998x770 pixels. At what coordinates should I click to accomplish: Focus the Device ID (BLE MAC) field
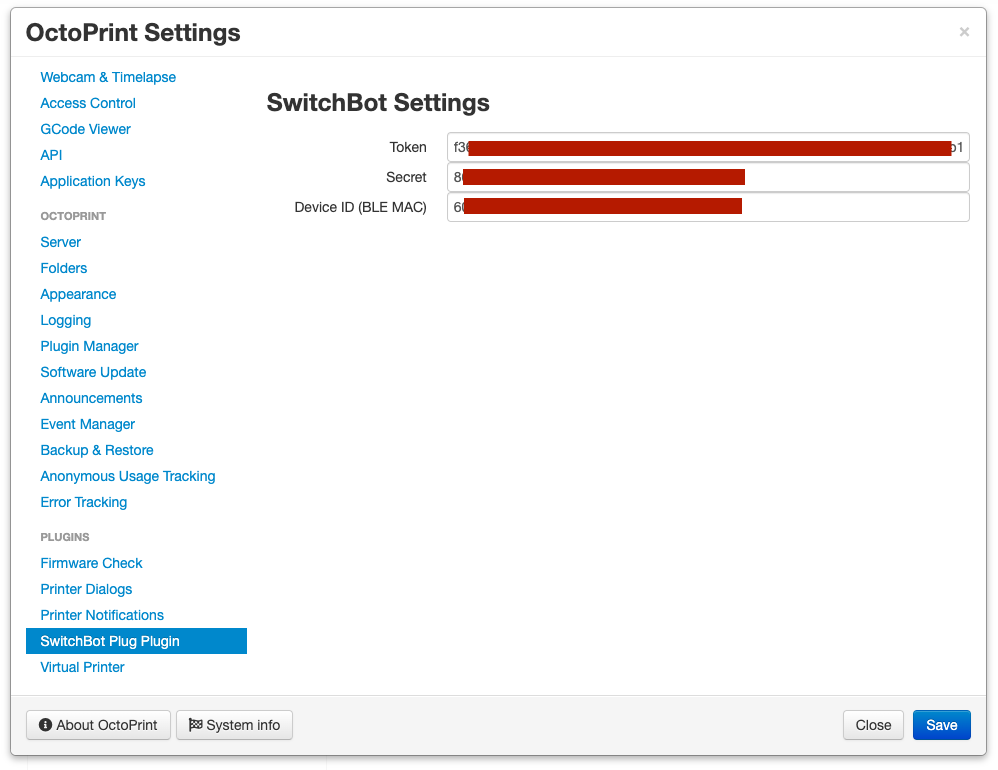click(x=708, y=207)
